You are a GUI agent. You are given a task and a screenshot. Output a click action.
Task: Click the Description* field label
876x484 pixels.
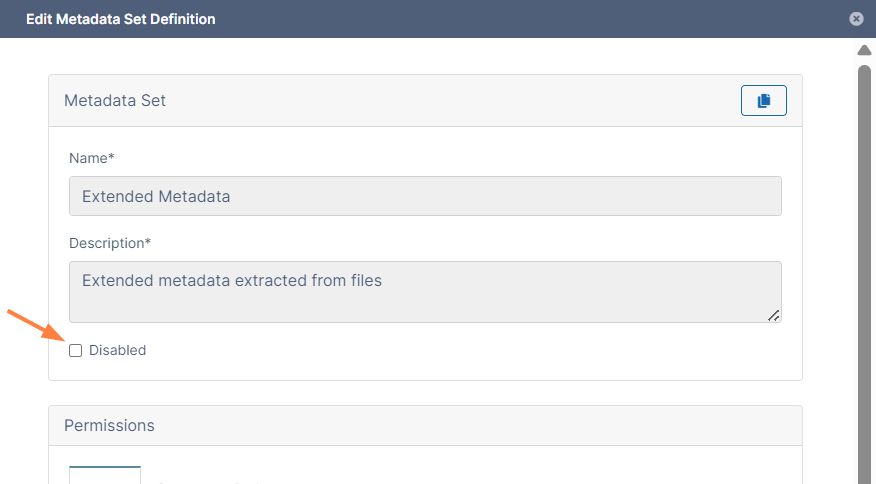[x=110, y=243]
